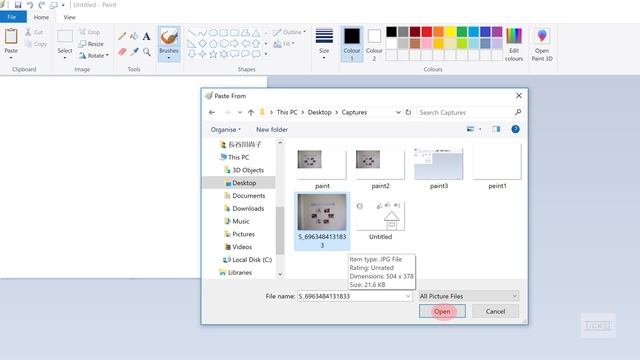Open the All Picture Files type dropdown

(469, 296)
